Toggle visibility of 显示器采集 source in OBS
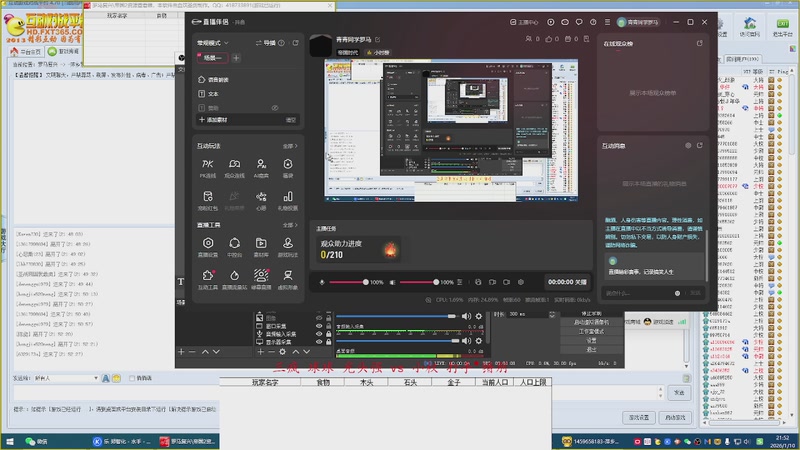Image resolution: width=800 pixels, height=450 pixels. click(x=319, y=342)
